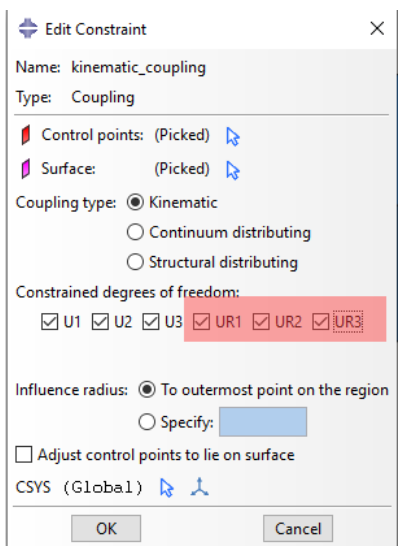Toggle the UR2 checkbox
The height and width of the screenshot is (552, 403).
[261, 322]
